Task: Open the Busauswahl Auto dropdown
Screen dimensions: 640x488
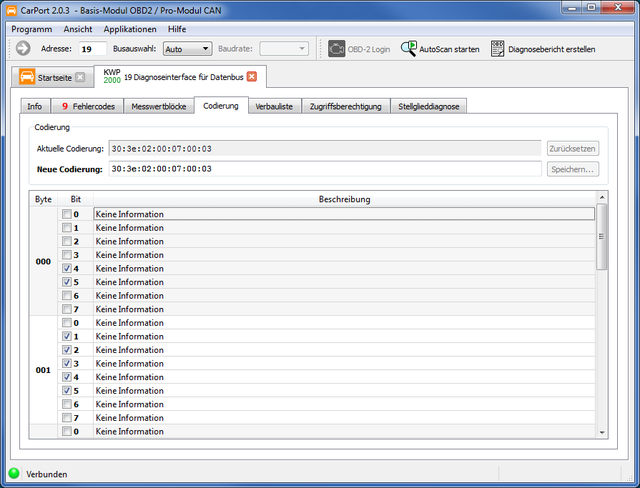Action: 187,49
